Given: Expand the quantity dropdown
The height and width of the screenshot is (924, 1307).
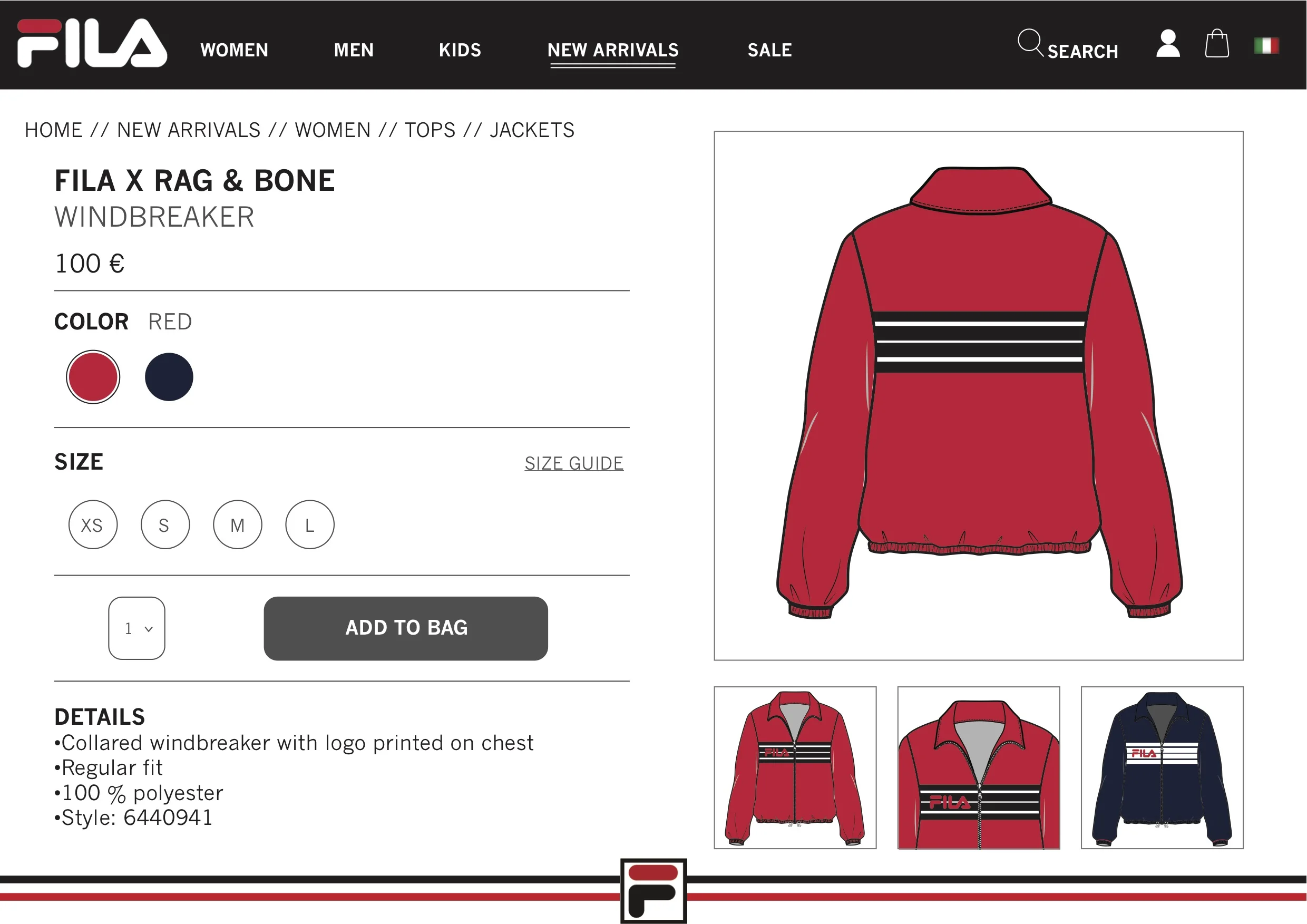Looking at the screenshot, I should coord(136,628).
